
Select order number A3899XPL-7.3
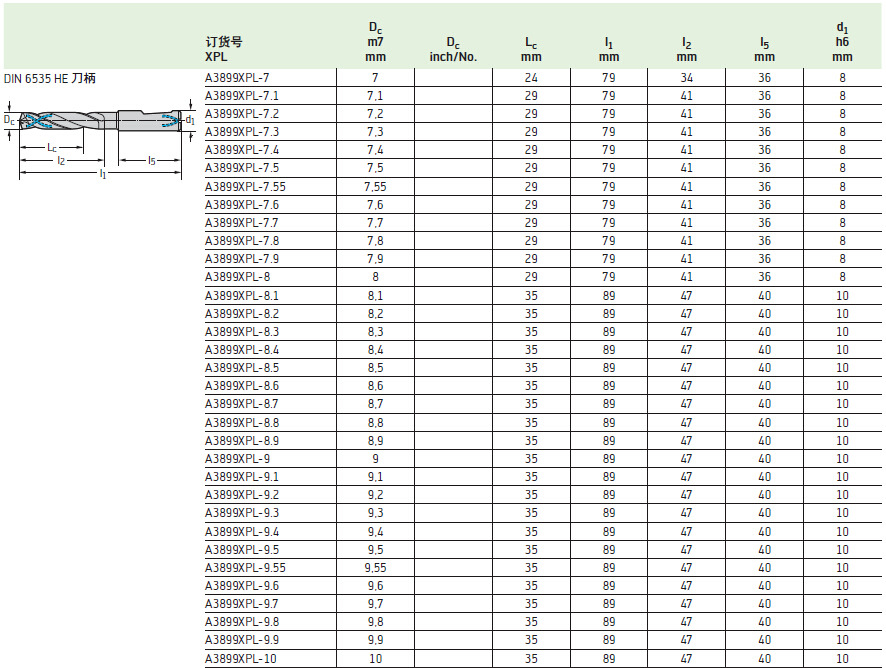point(241,132)
